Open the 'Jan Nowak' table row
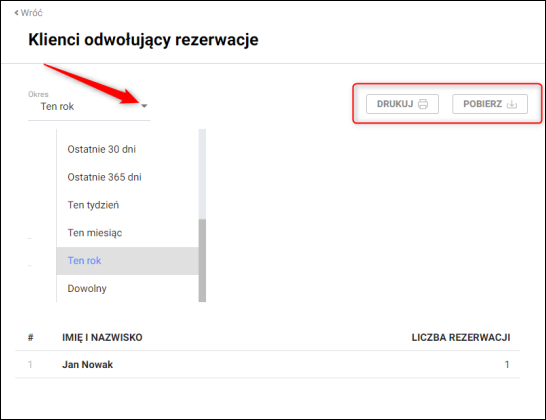The width and height of the screenshot is (546, 420). [x=268, y=365]
